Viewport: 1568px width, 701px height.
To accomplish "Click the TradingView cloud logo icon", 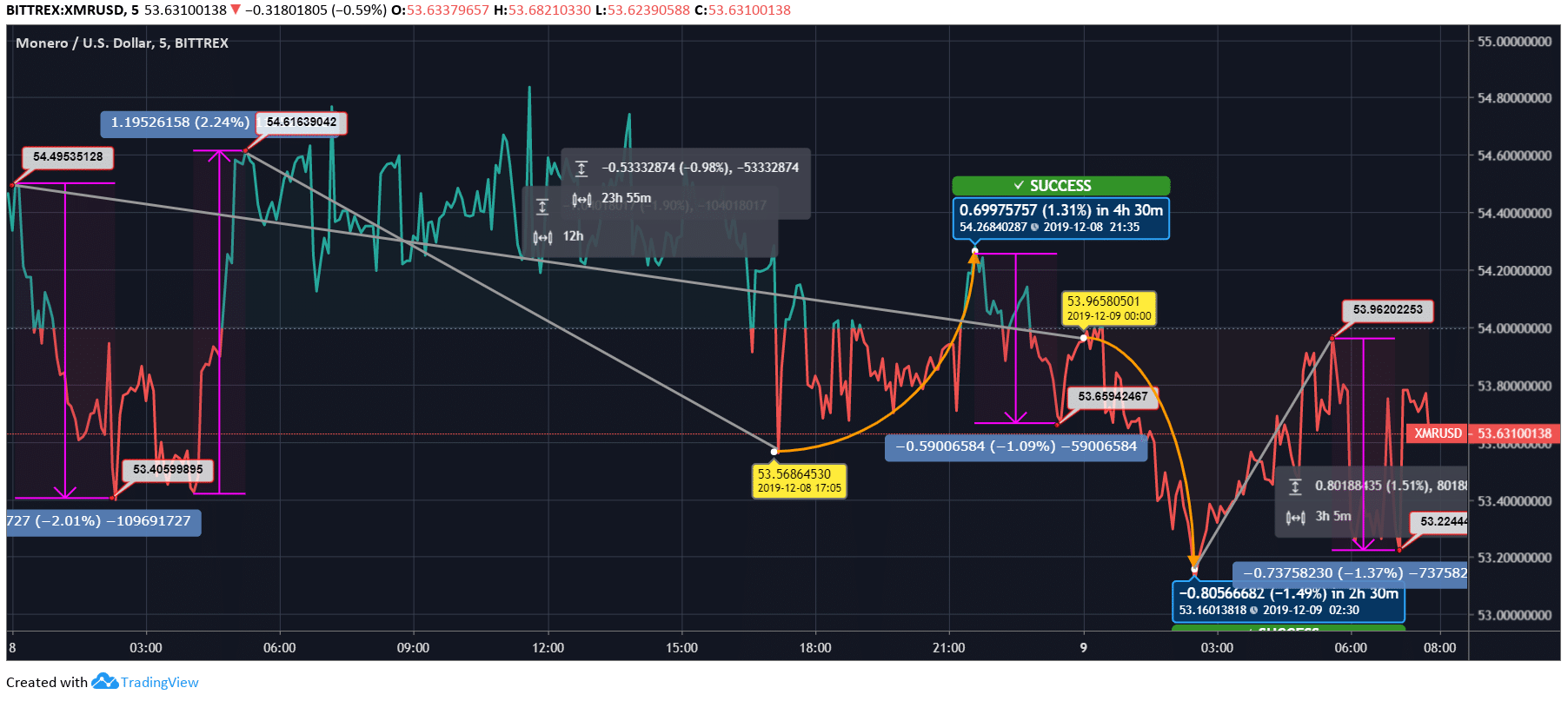I will 104,681.
